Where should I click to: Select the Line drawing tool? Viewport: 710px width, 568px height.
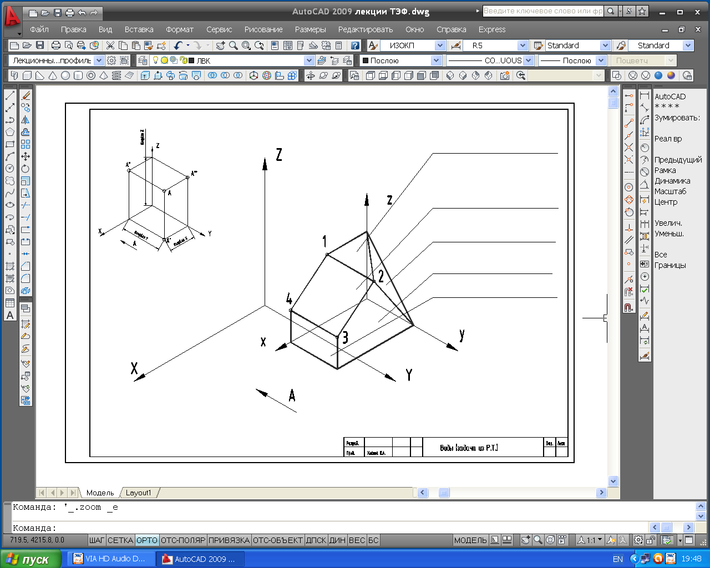pyautogui.click(x=10, y=96)
